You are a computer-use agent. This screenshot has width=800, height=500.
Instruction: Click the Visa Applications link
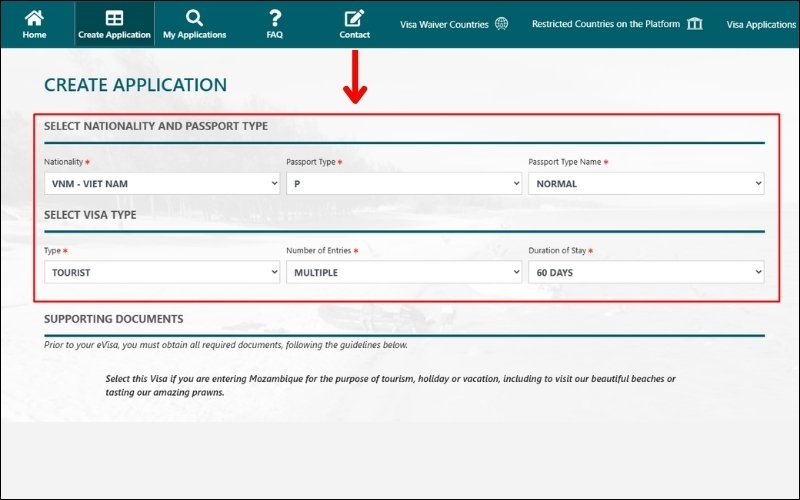tap(761, 24)
